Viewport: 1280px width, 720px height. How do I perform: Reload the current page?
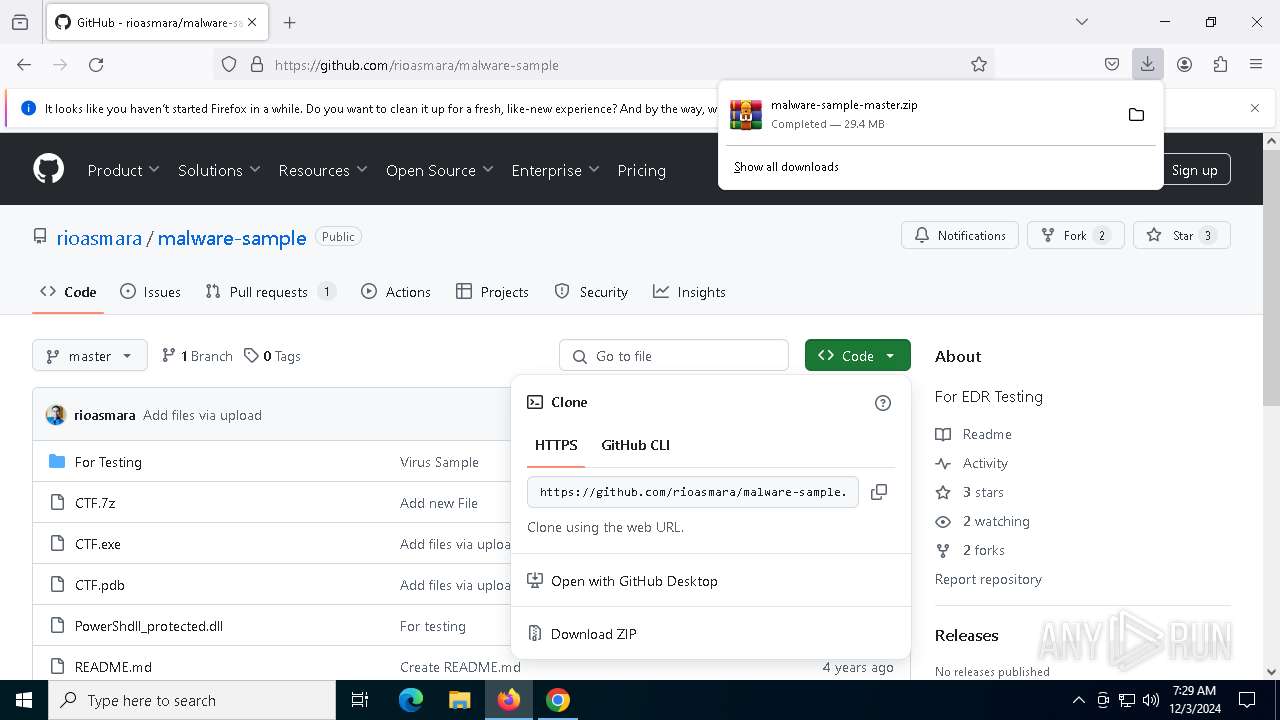click(x=96, y=64)
